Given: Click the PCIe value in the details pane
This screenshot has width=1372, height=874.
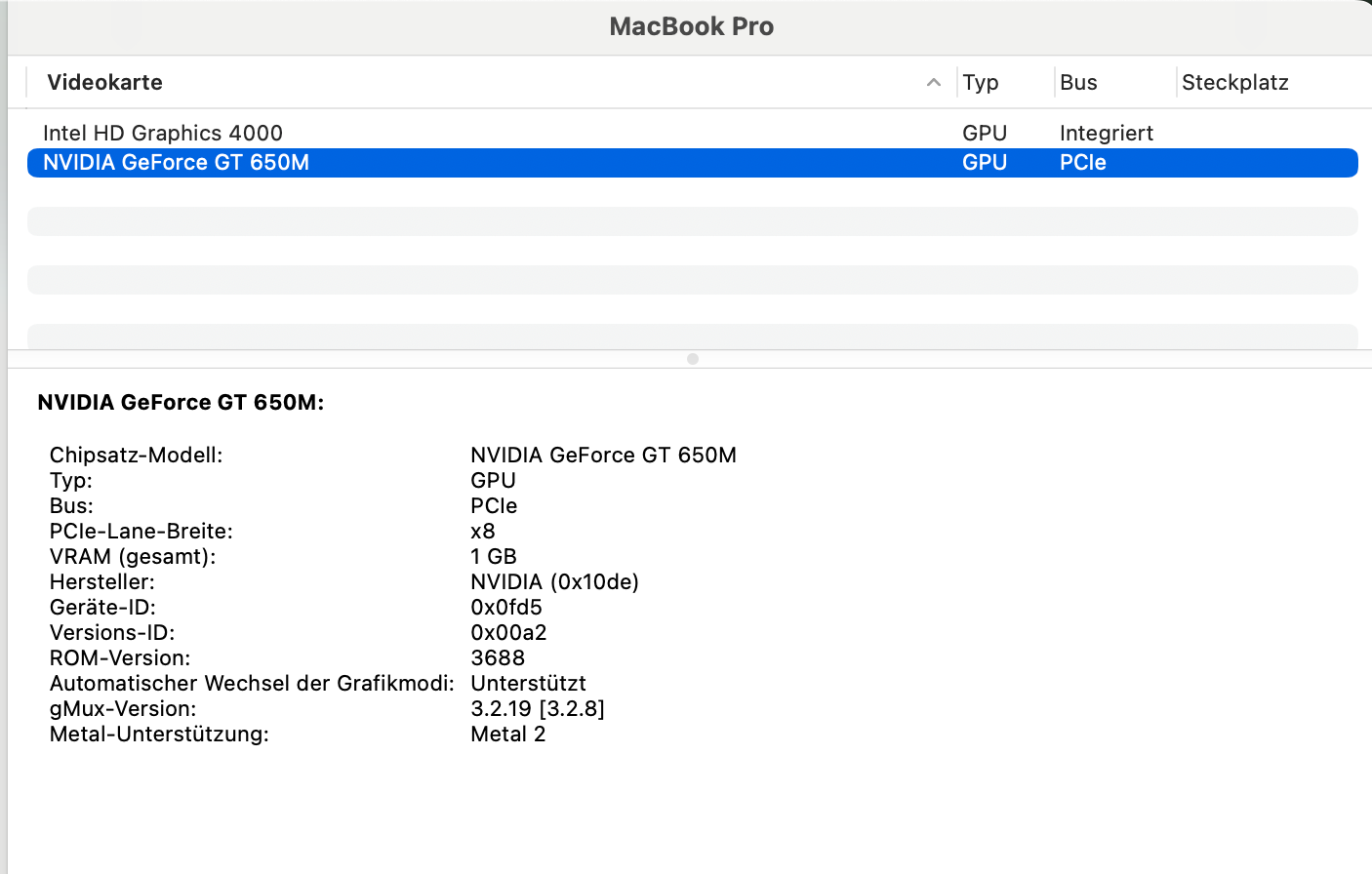Looking at the screenshot, I should tap(495, 505).
